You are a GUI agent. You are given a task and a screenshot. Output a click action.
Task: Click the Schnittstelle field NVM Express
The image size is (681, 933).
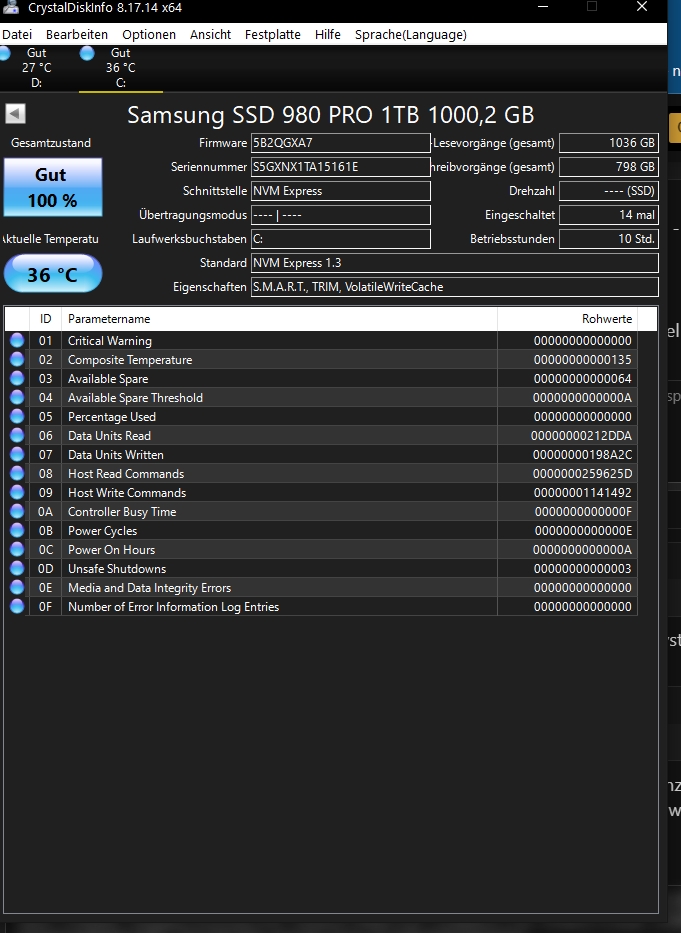(340, 191)
